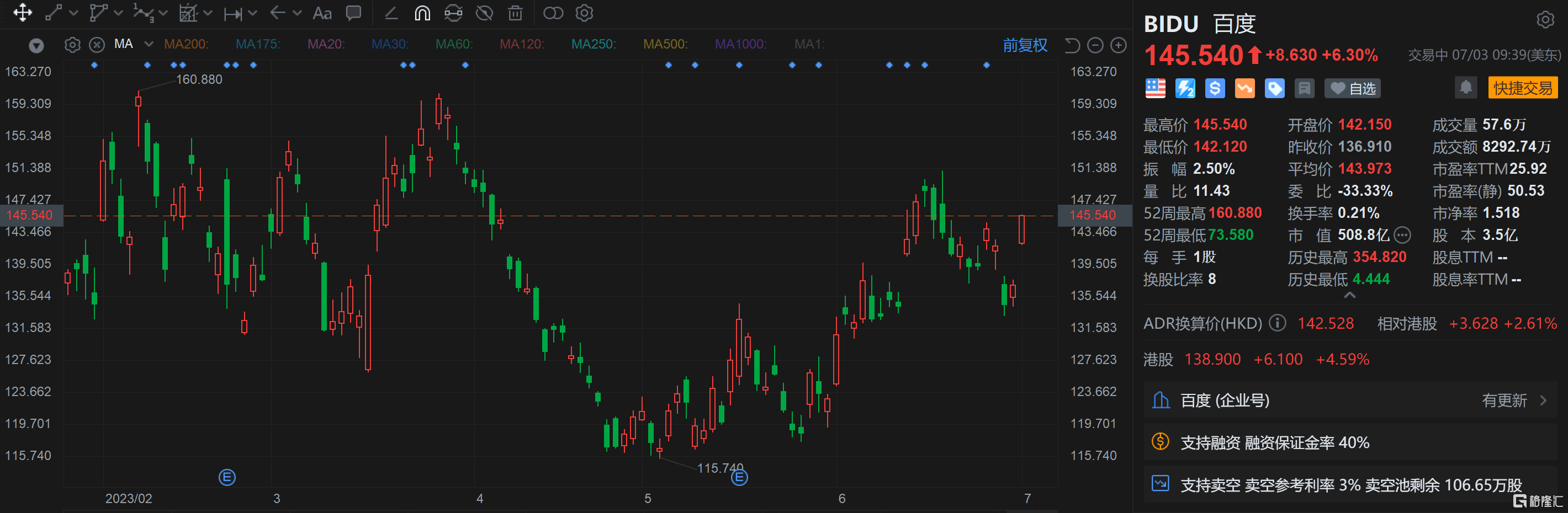The image size is (1568, 513).
Task: Open the 前复权 price adjustment menu
Action: 1024,45
